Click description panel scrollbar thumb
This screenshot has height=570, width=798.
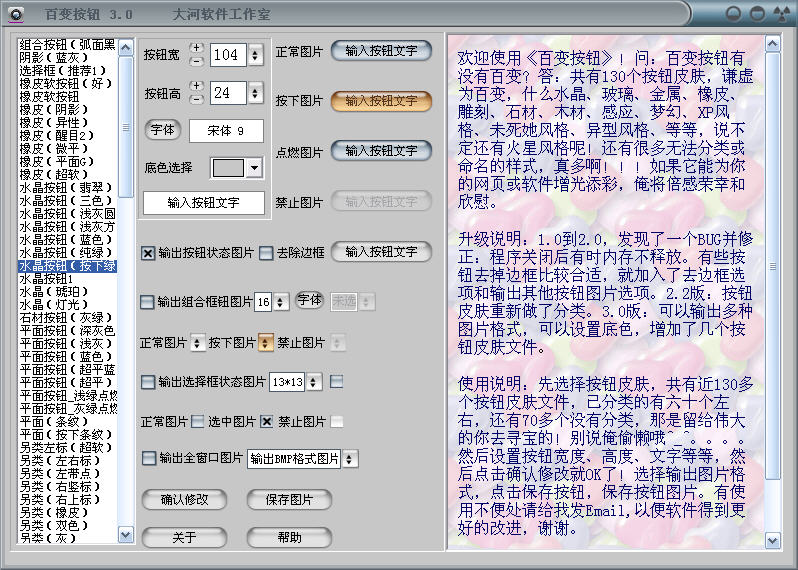[773, 266]
